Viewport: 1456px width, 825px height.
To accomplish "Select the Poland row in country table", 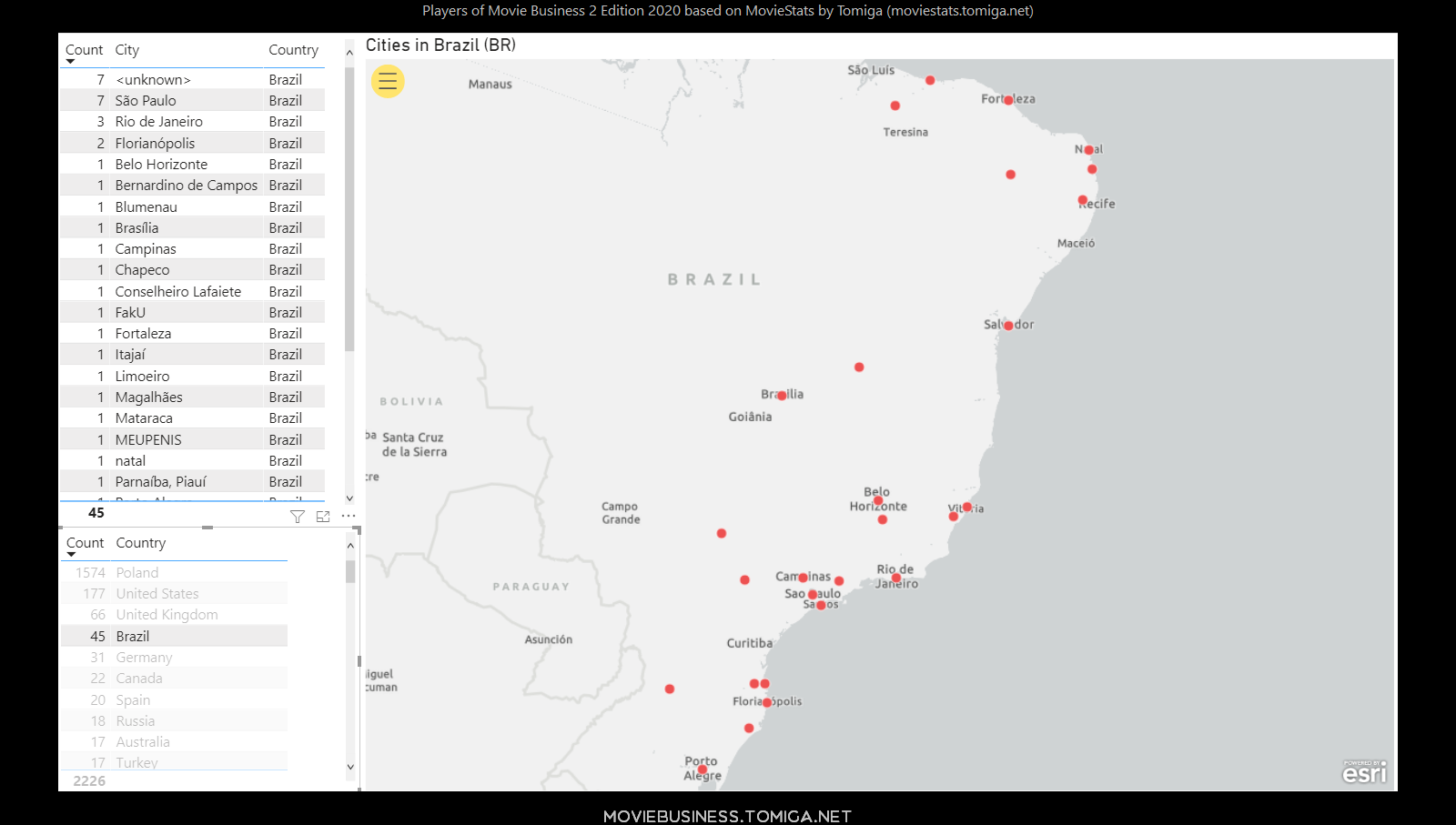I will pos(137,573).
